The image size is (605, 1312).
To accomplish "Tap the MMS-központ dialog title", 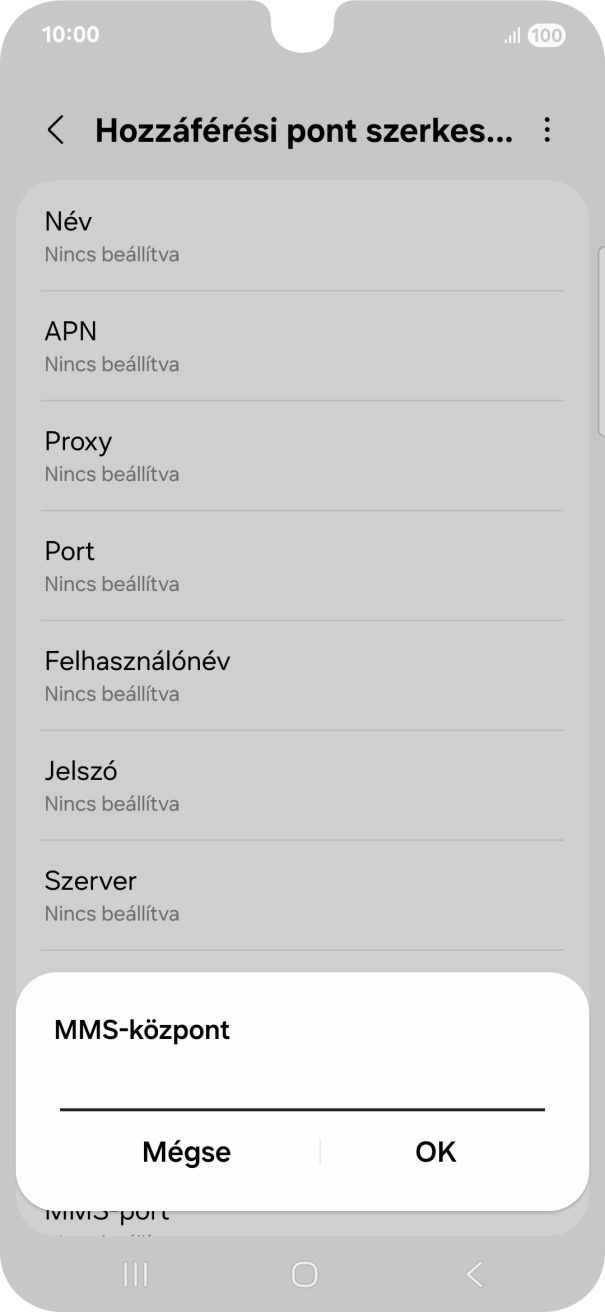I will [x=143, y=1028].
